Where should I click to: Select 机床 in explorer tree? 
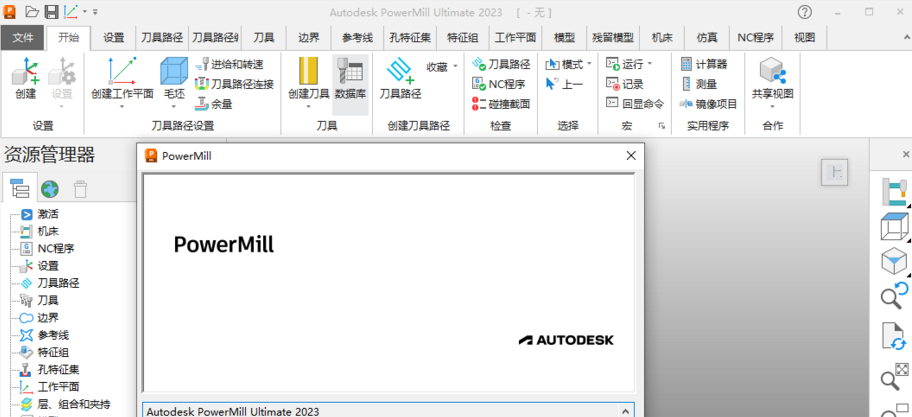(40, 231)
